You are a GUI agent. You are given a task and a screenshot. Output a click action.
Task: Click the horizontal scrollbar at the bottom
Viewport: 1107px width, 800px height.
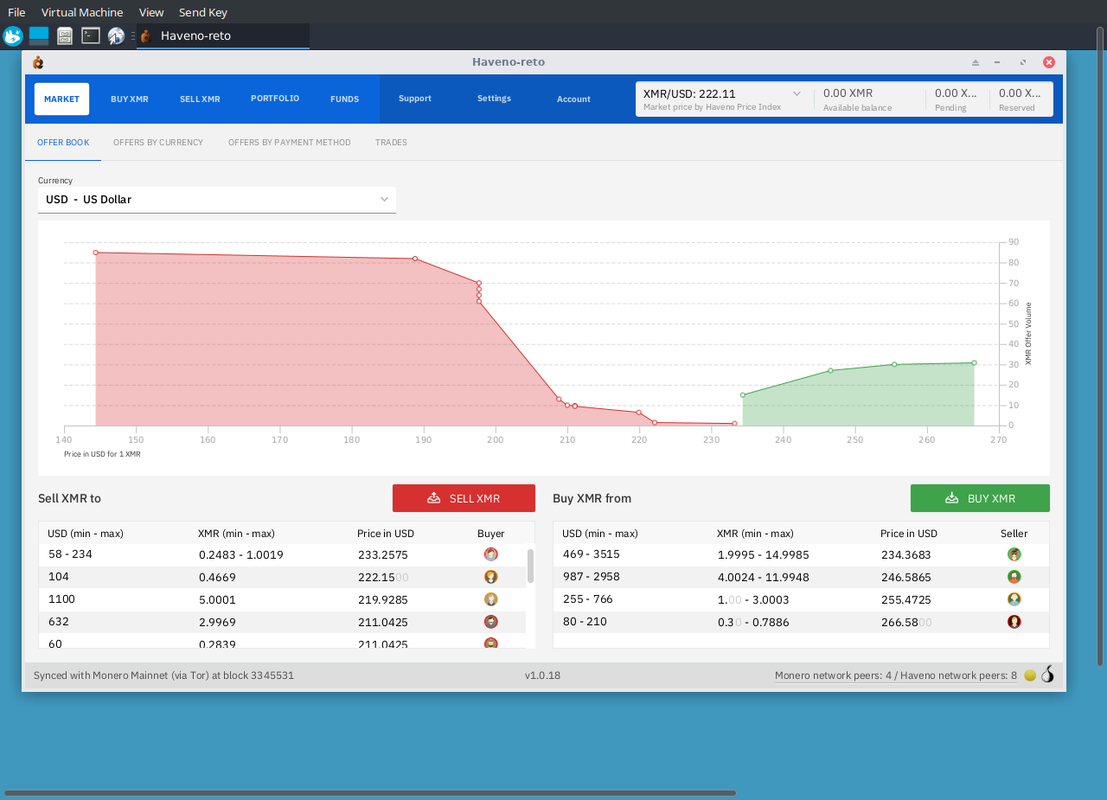[x=370, y=794]
